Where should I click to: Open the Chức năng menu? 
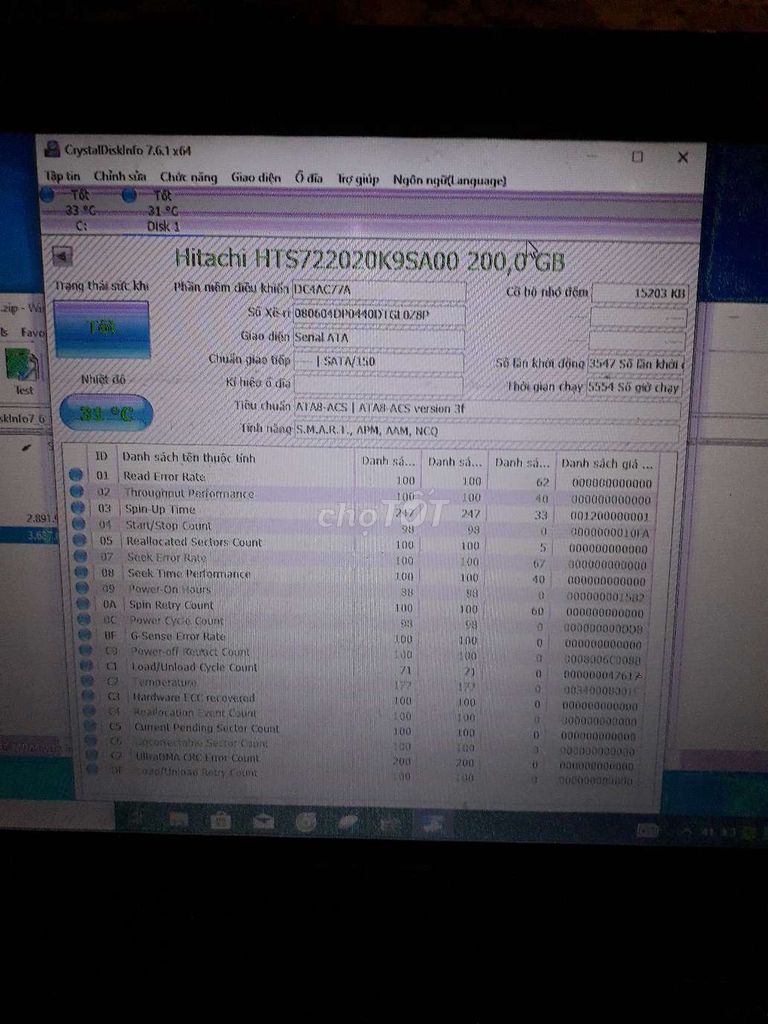click(188, 177)
